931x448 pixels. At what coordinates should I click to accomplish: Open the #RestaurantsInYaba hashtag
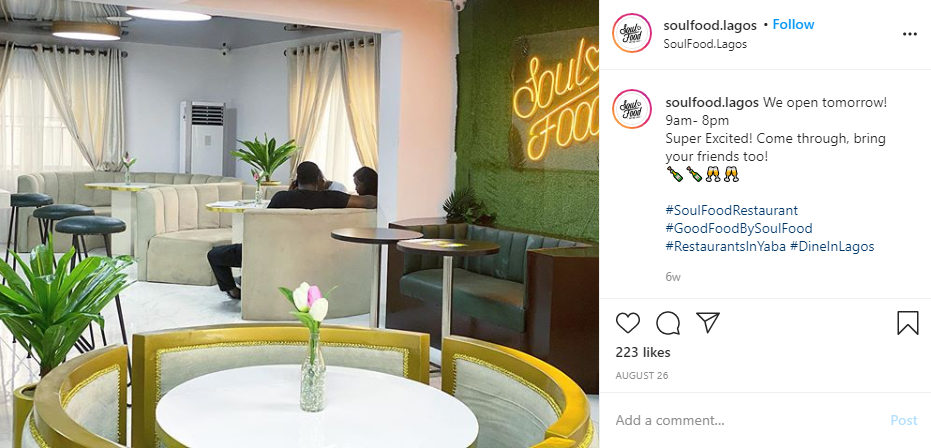click(726, 246)
